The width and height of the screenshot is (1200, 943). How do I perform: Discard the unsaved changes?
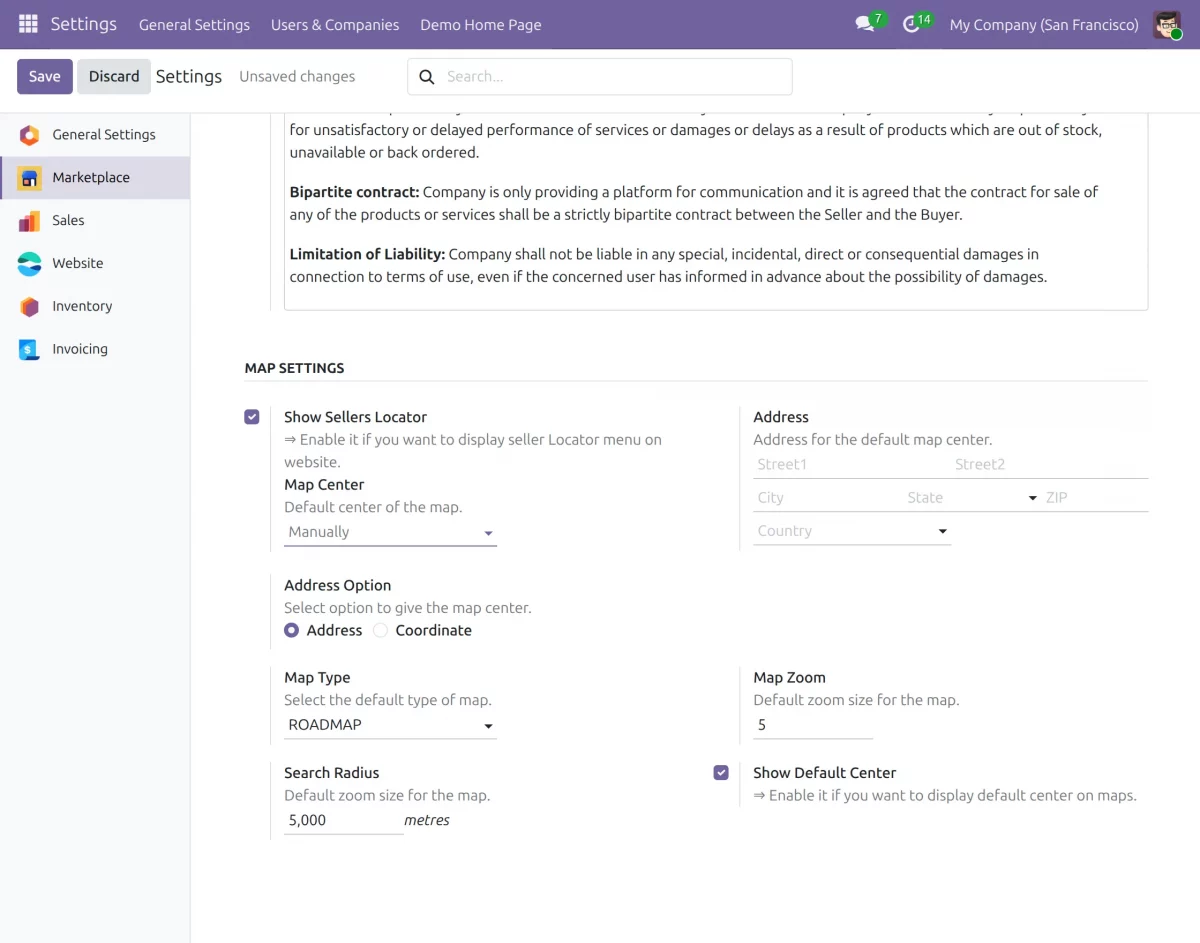[x=114, y=77]
